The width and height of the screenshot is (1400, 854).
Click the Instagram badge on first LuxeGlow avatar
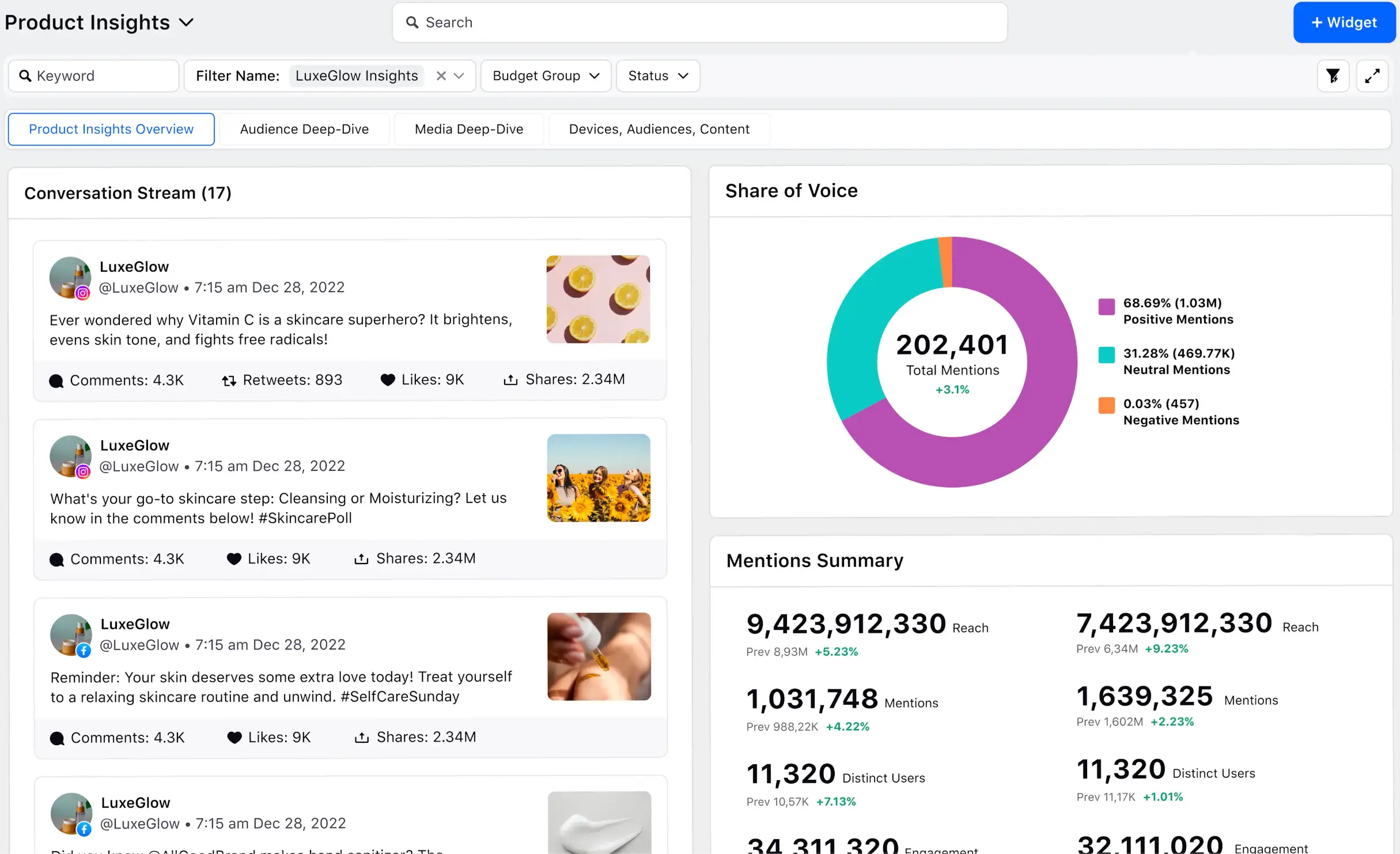point(83,293)
